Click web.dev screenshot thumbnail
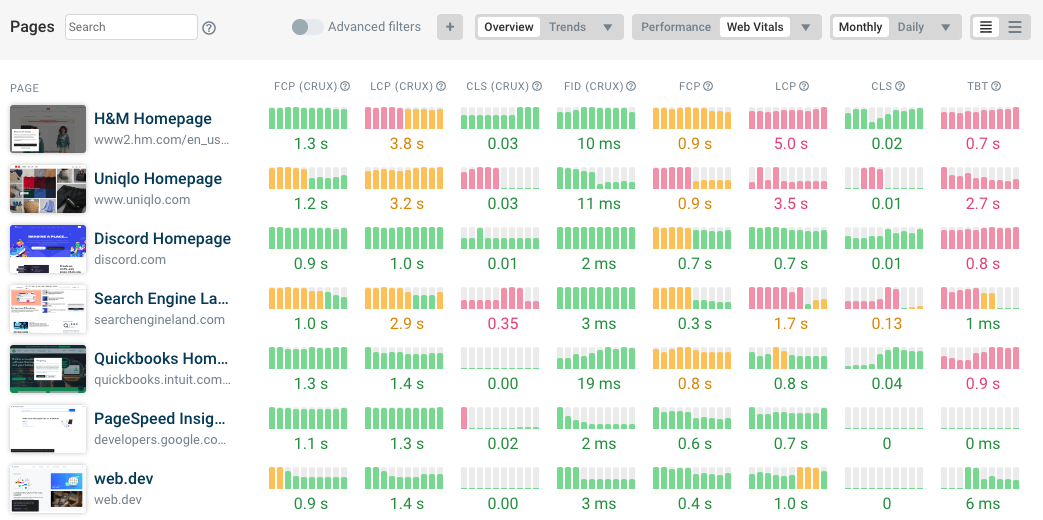 tap(48, 488)
